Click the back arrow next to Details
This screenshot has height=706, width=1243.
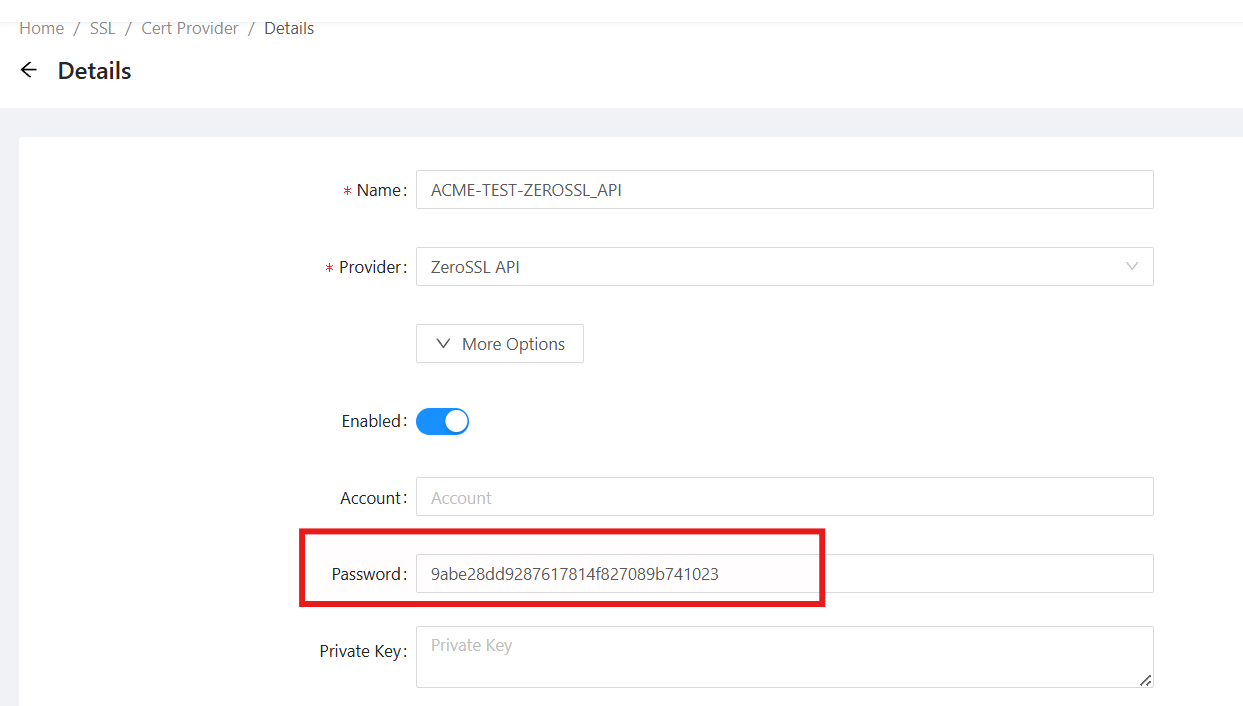29,70
